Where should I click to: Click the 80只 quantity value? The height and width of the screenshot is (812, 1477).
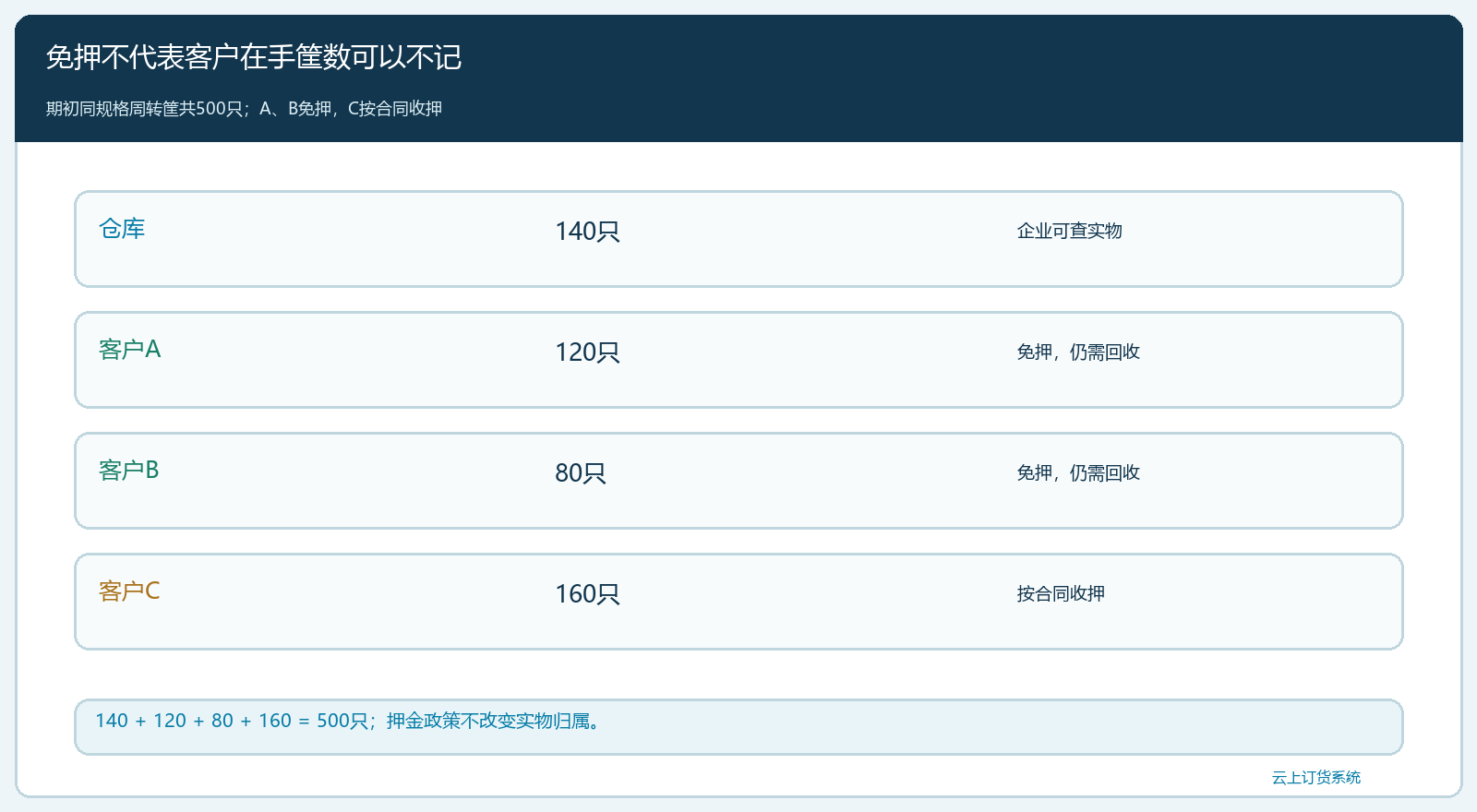pos(581,473)
